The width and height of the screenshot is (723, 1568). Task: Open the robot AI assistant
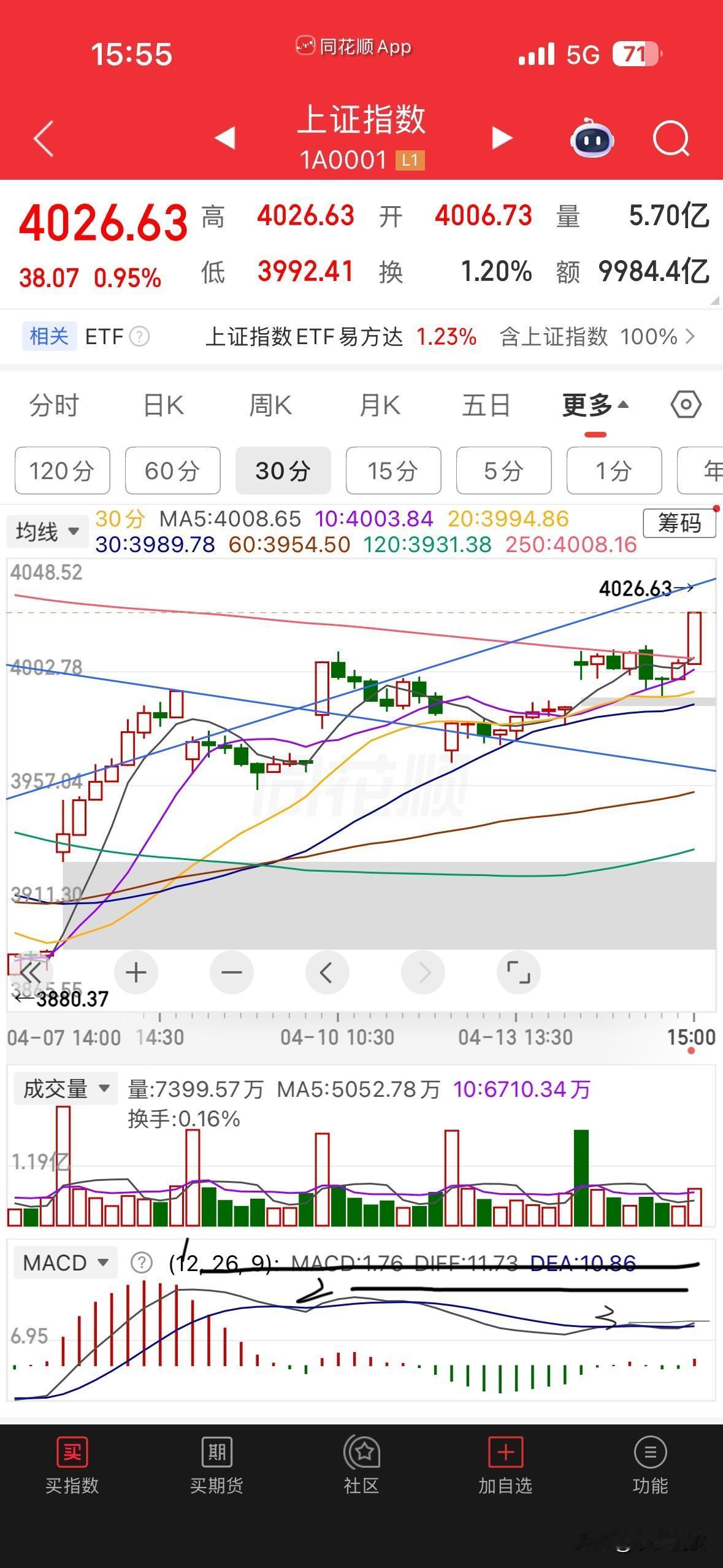[592, 138]
